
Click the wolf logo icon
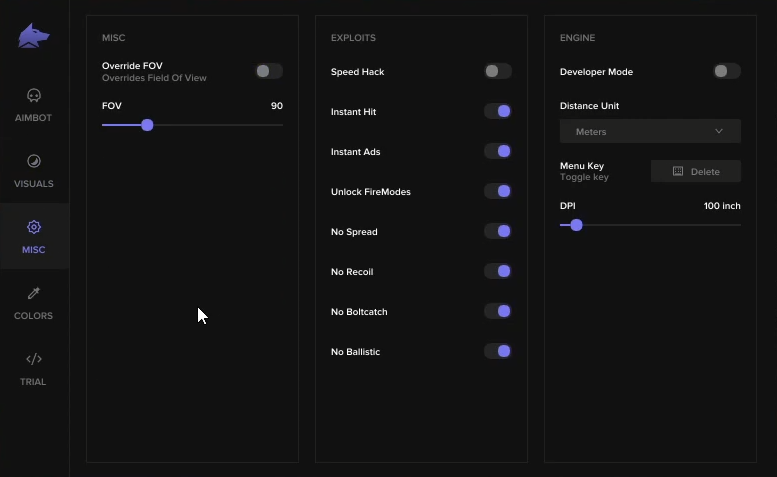tap(33, 37)
